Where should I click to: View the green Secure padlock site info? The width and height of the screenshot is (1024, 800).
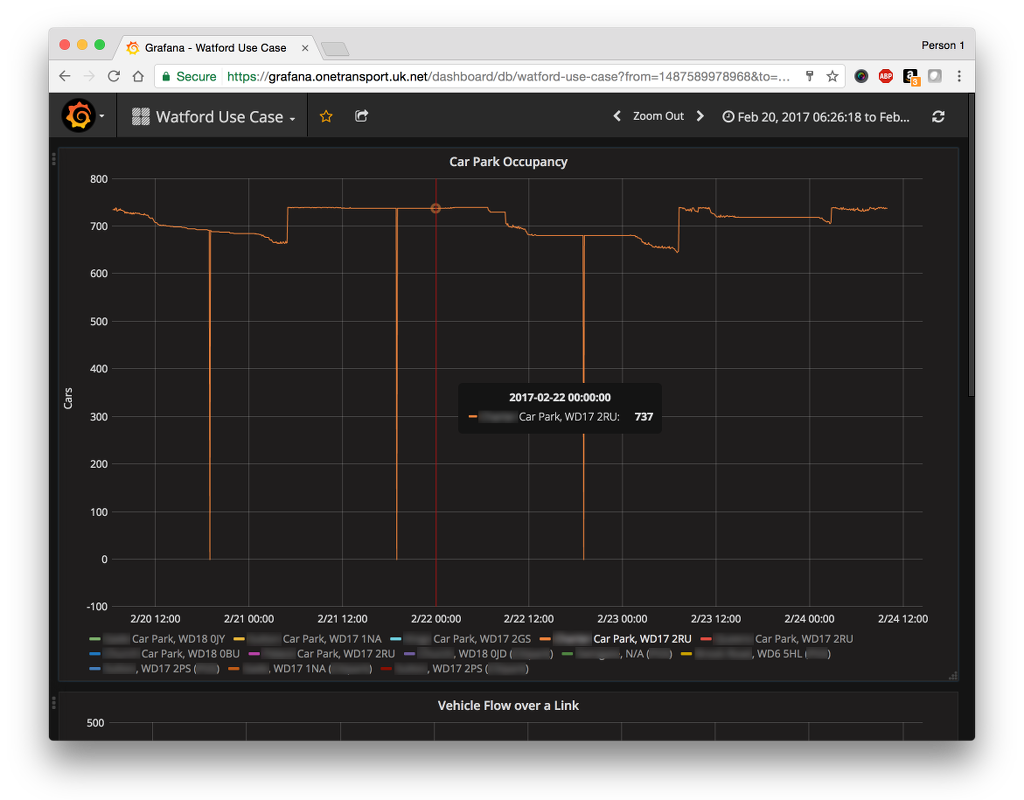pyautogui.click(x=189, y=76)
